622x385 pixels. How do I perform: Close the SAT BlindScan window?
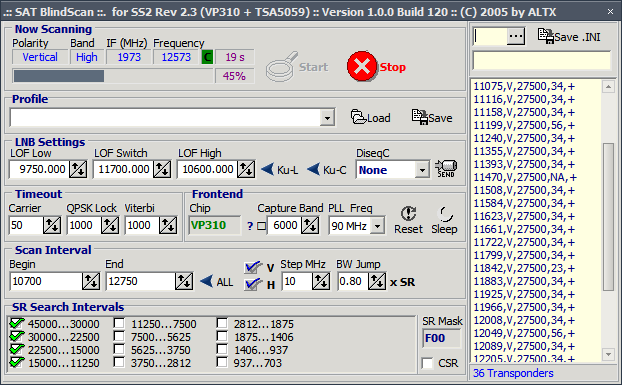click(610, 12)
